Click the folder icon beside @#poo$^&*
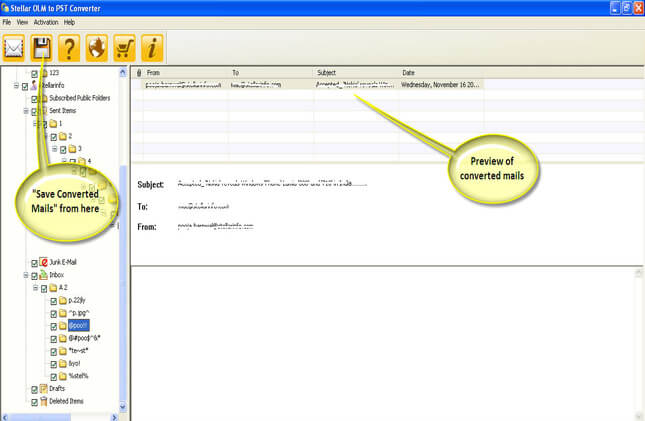The image size is (645, 421). pyautogui.click(x=63, y=338)
